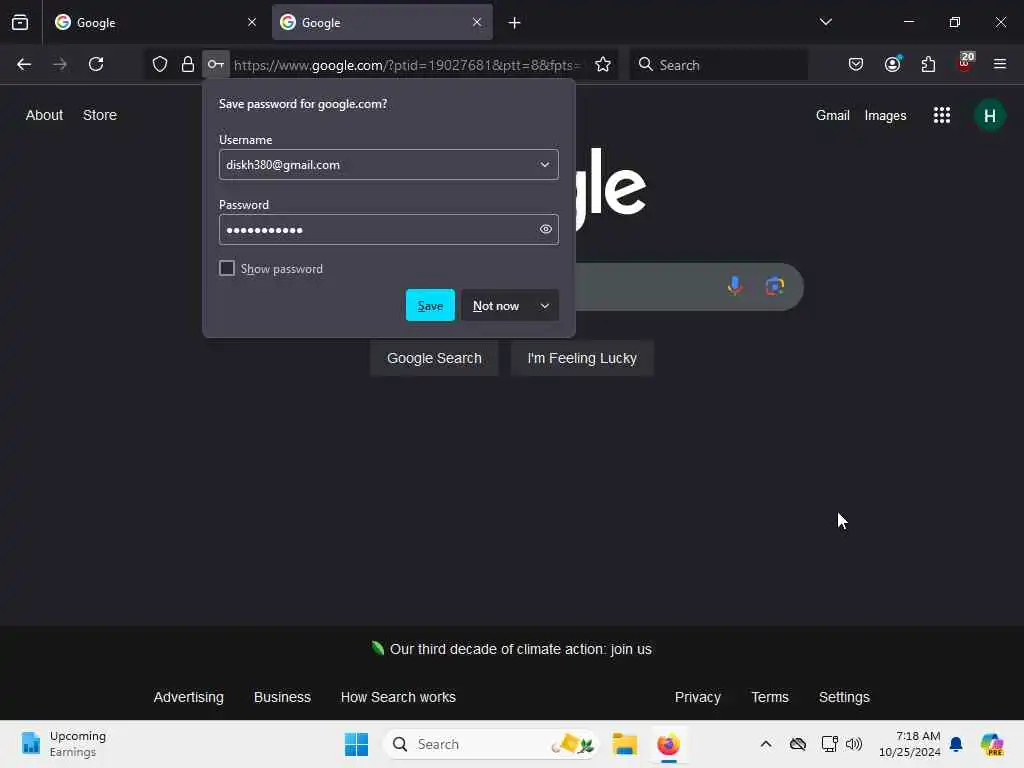
Task: Enable the Show password checkbox
Action: pyautogui.click(x=227, y=268)
